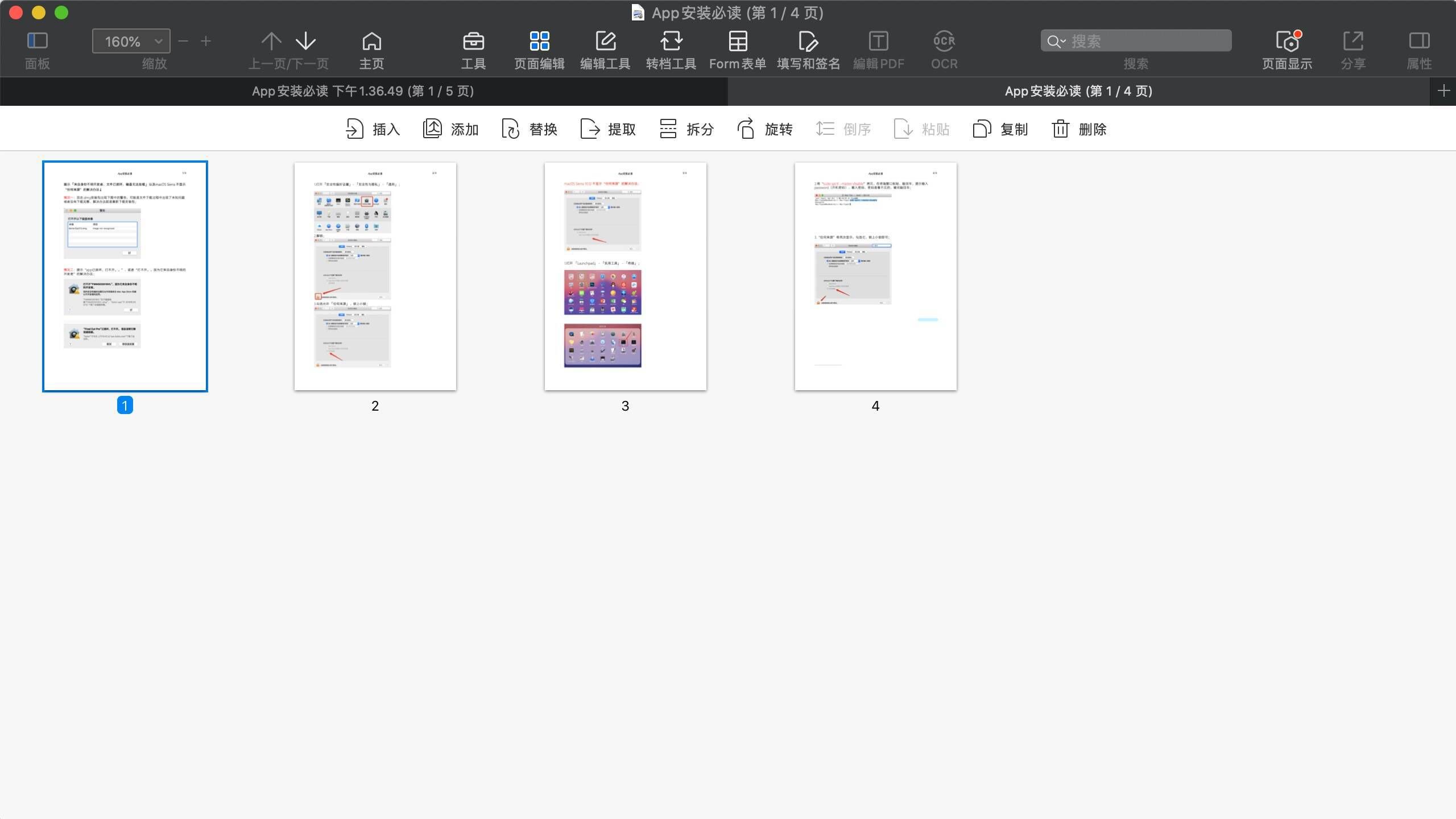Close the window with red button
The width and height of the screenshot is (1456, 819).
tap(16, 13)
